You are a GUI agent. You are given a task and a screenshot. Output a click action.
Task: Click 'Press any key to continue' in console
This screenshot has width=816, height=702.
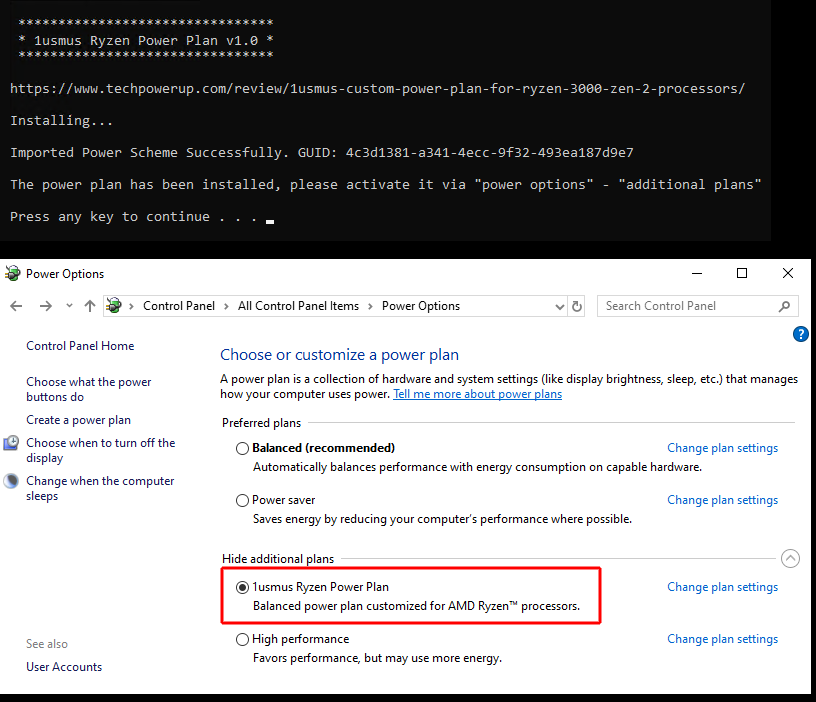coord(134,216)
